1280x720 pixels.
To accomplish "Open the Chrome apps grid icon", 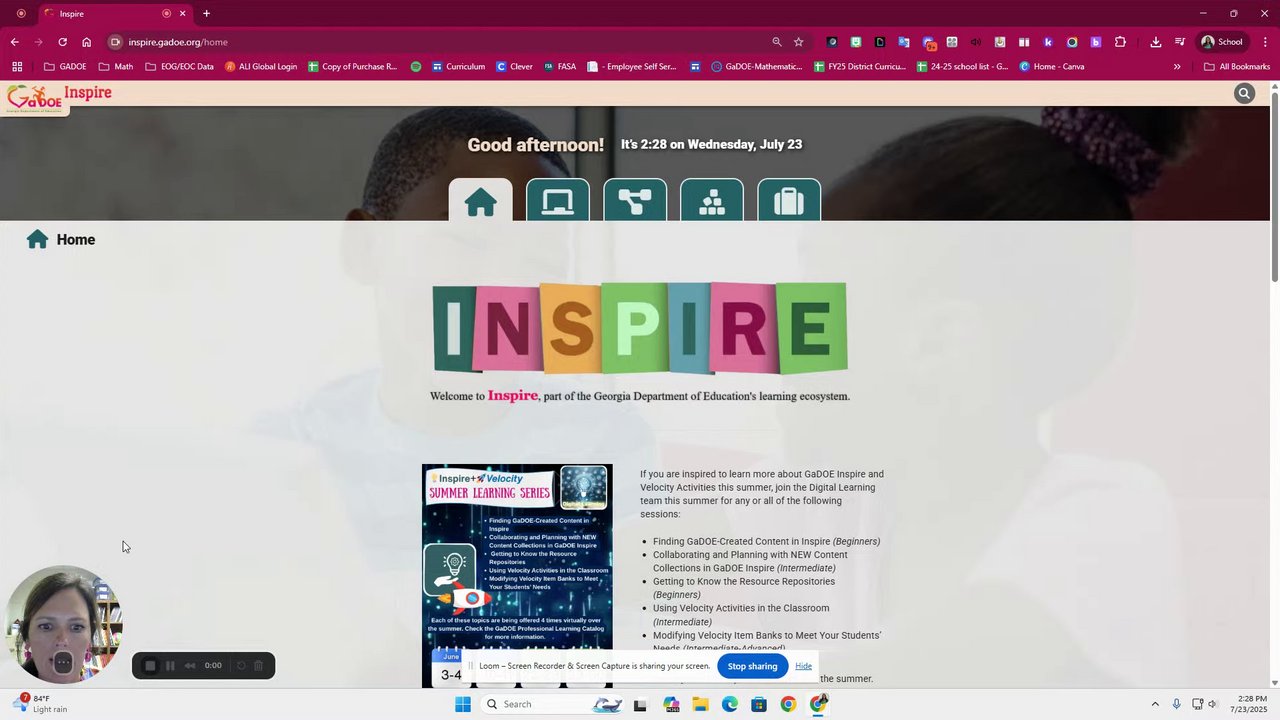I will (x=17, y=67).
